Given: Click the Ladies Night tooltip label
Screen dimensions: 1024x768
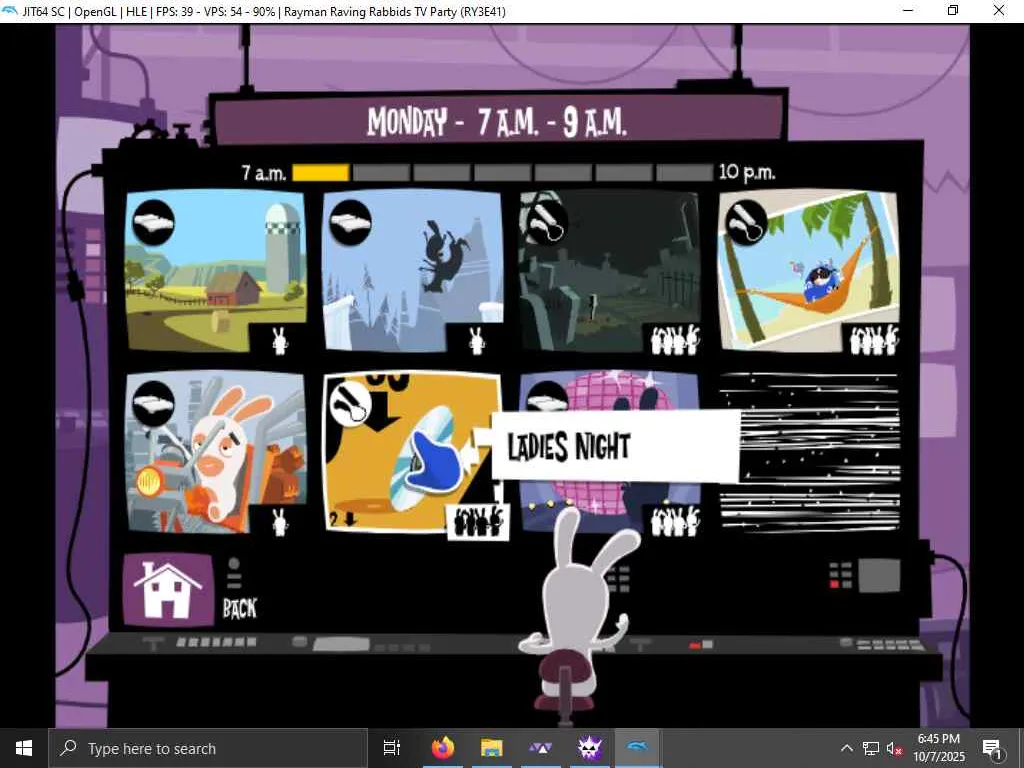Looking at the screenshot, I should tap(615, 447).
